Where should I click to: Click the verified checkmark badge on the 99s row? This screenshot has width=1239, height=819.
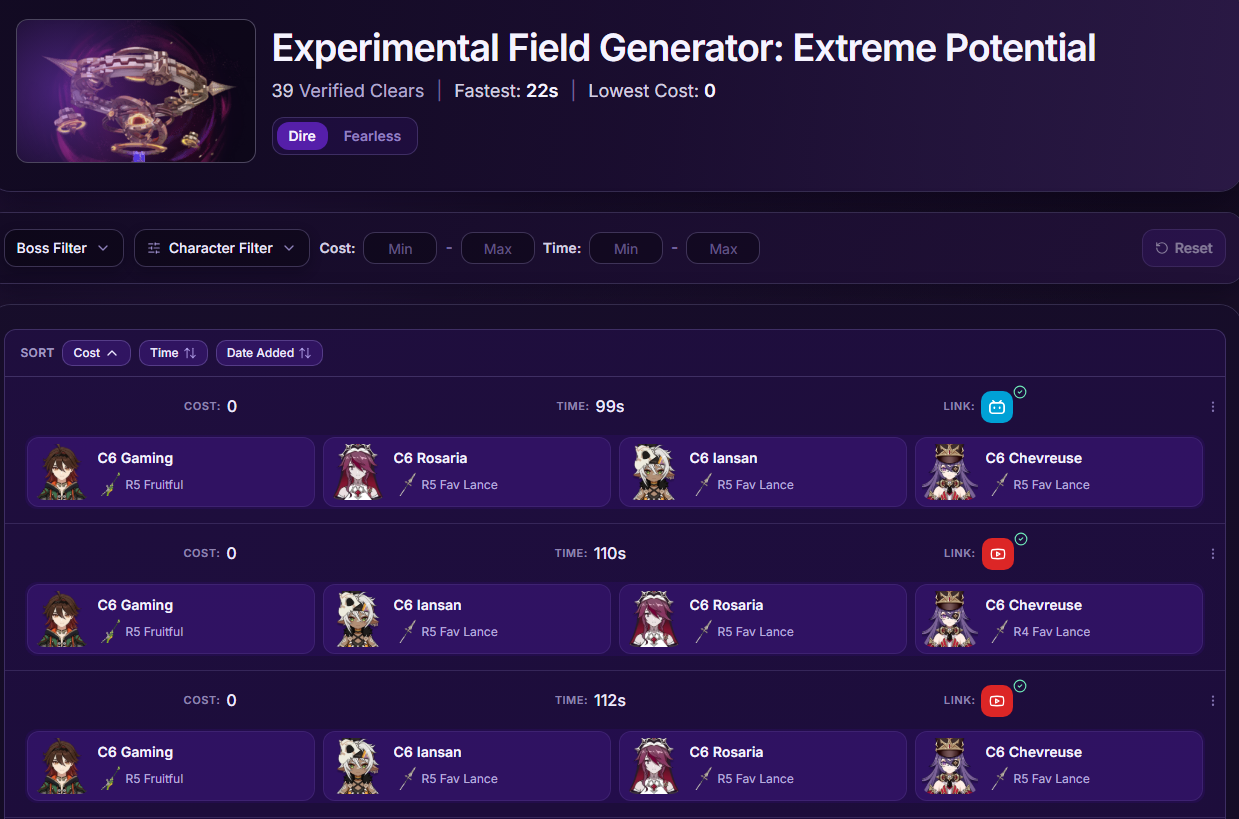[1020, 392]
